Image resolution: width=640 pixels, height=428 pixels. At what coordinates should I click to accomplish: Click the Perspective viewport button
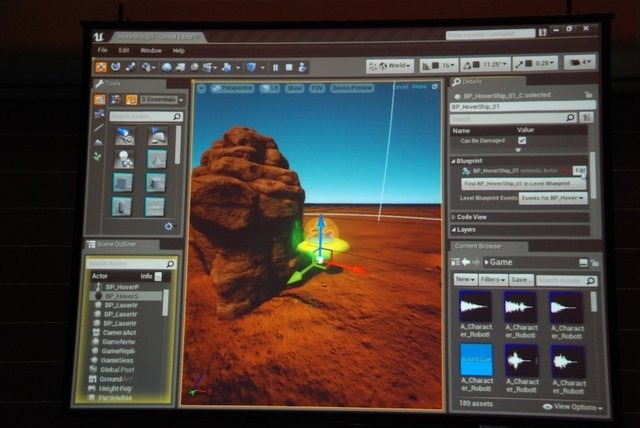click(233, 88)
